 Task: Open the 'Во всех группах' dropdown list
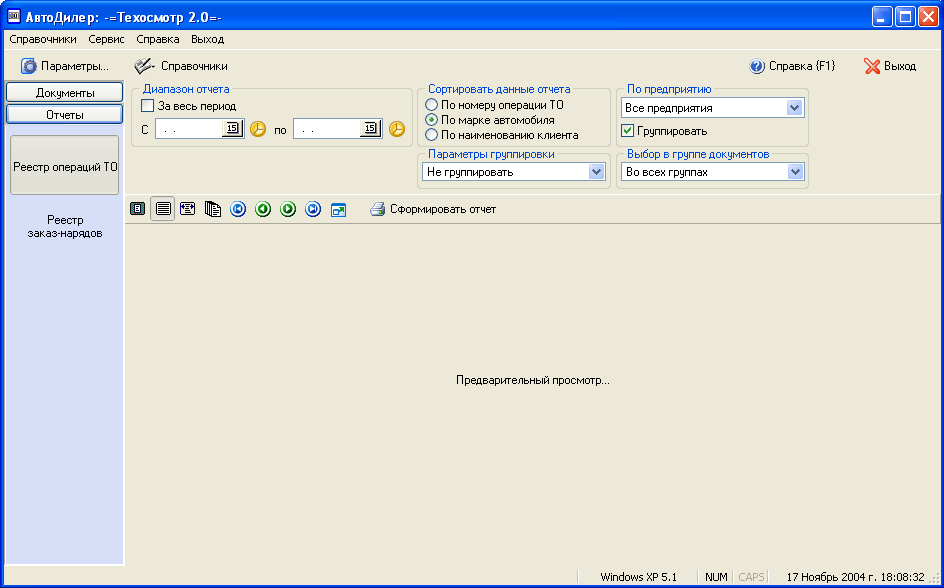coord(795,172)
